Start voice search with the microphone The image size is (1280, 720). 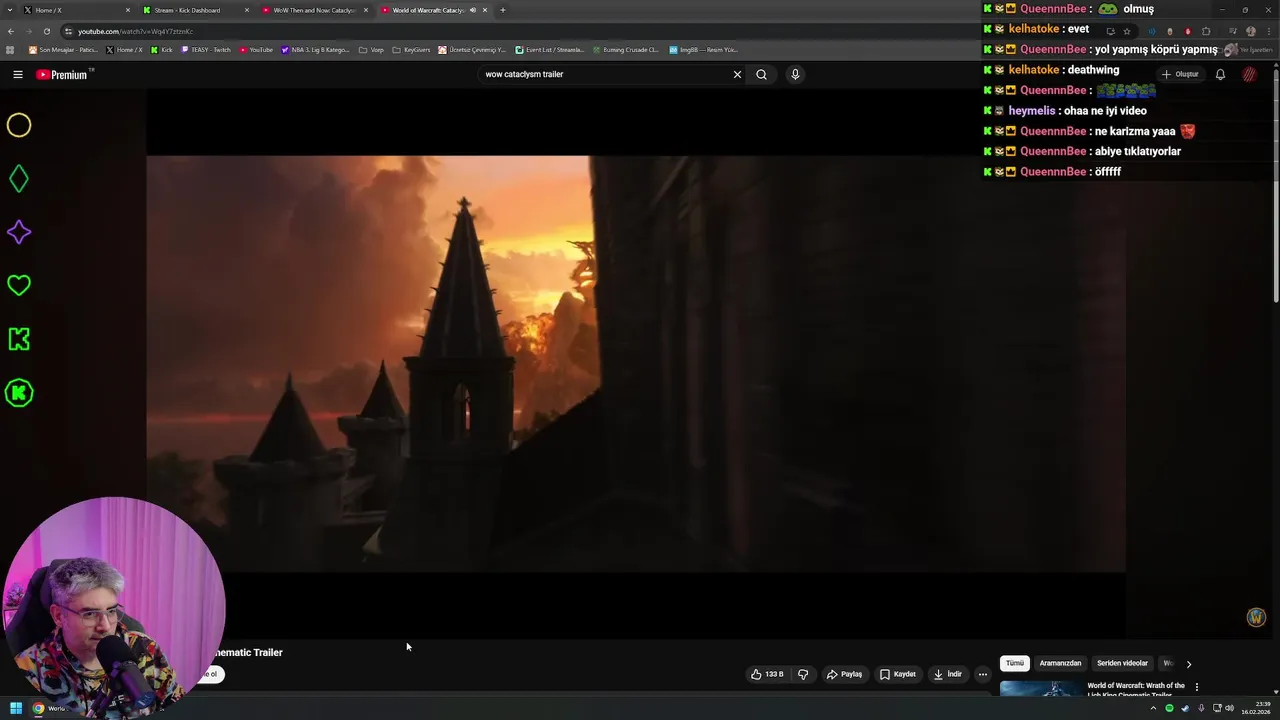(795, 74)
